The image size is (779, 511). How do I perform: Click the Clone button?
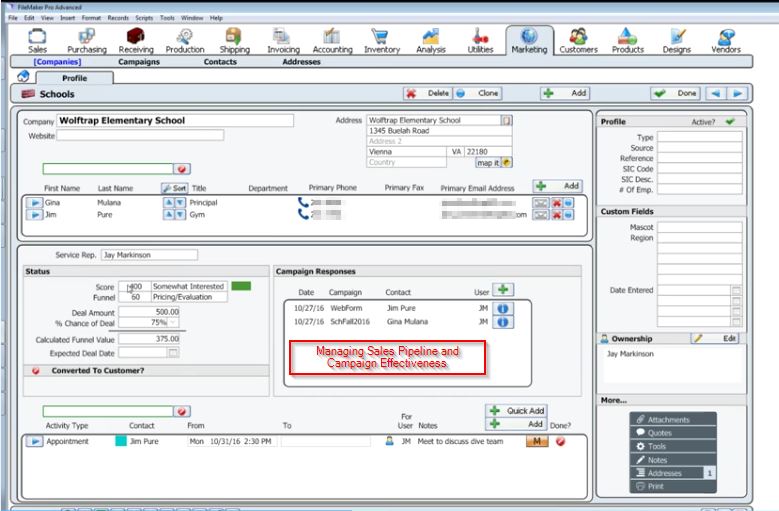tap(477, 93)
